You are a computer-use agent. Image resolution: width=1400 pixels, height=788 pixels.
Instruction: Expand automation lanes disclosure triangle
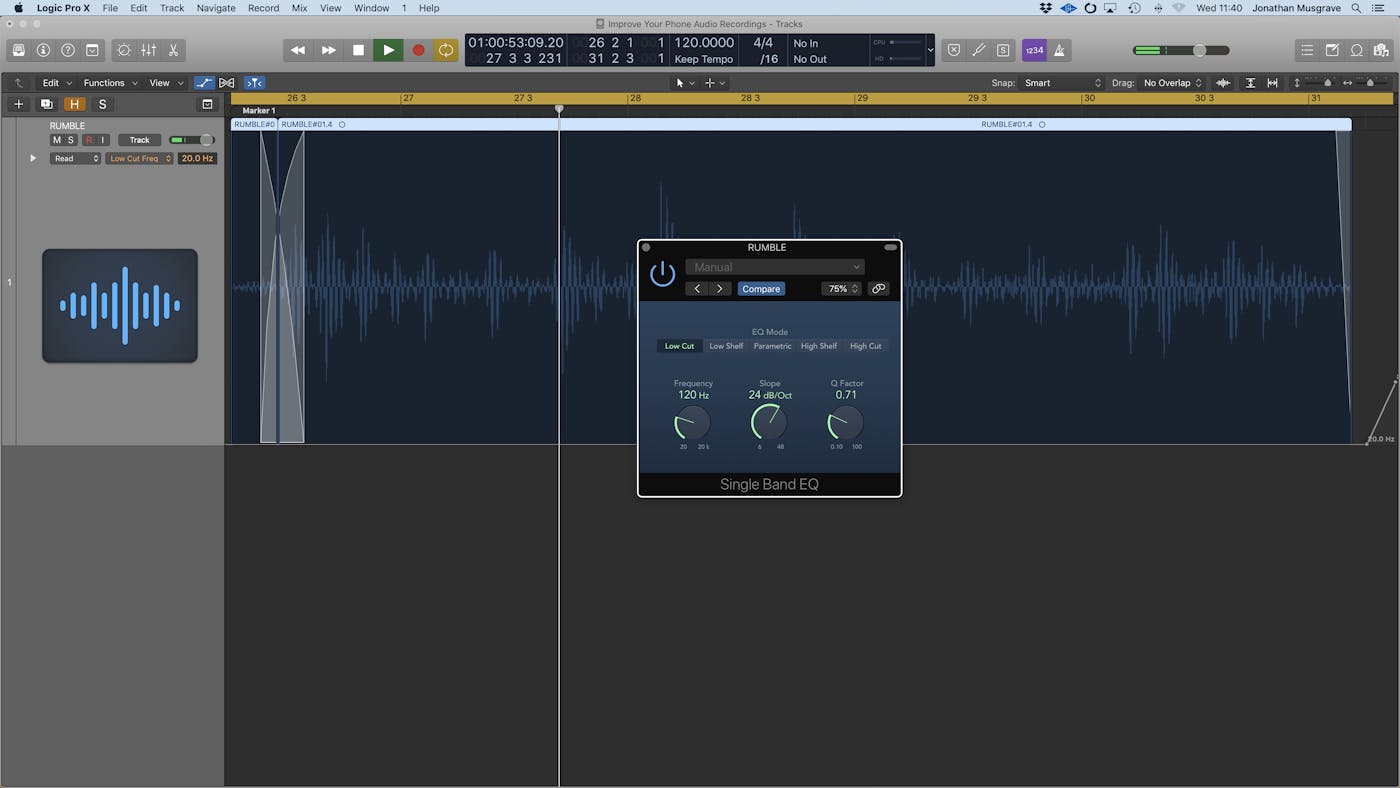33,158
